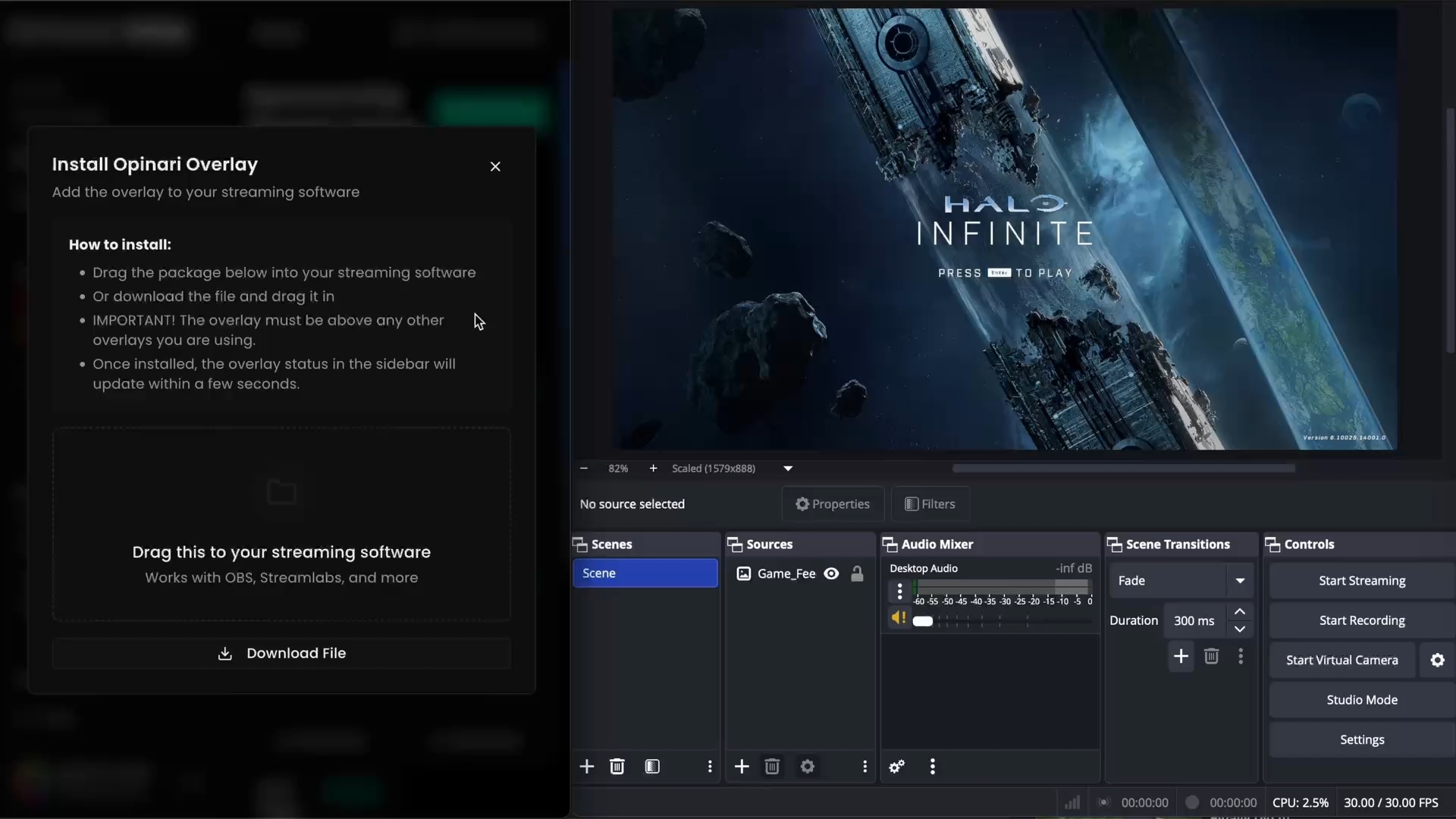
Task: Add a new source with plus icon
Action: [742, 767]
